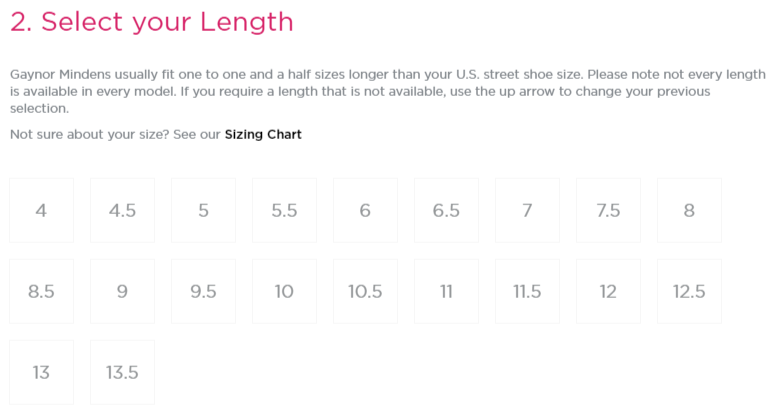Select the 13.5 length button
Image resolution: width=781 pixels, height=417 pixels.
tap(122, 372)
